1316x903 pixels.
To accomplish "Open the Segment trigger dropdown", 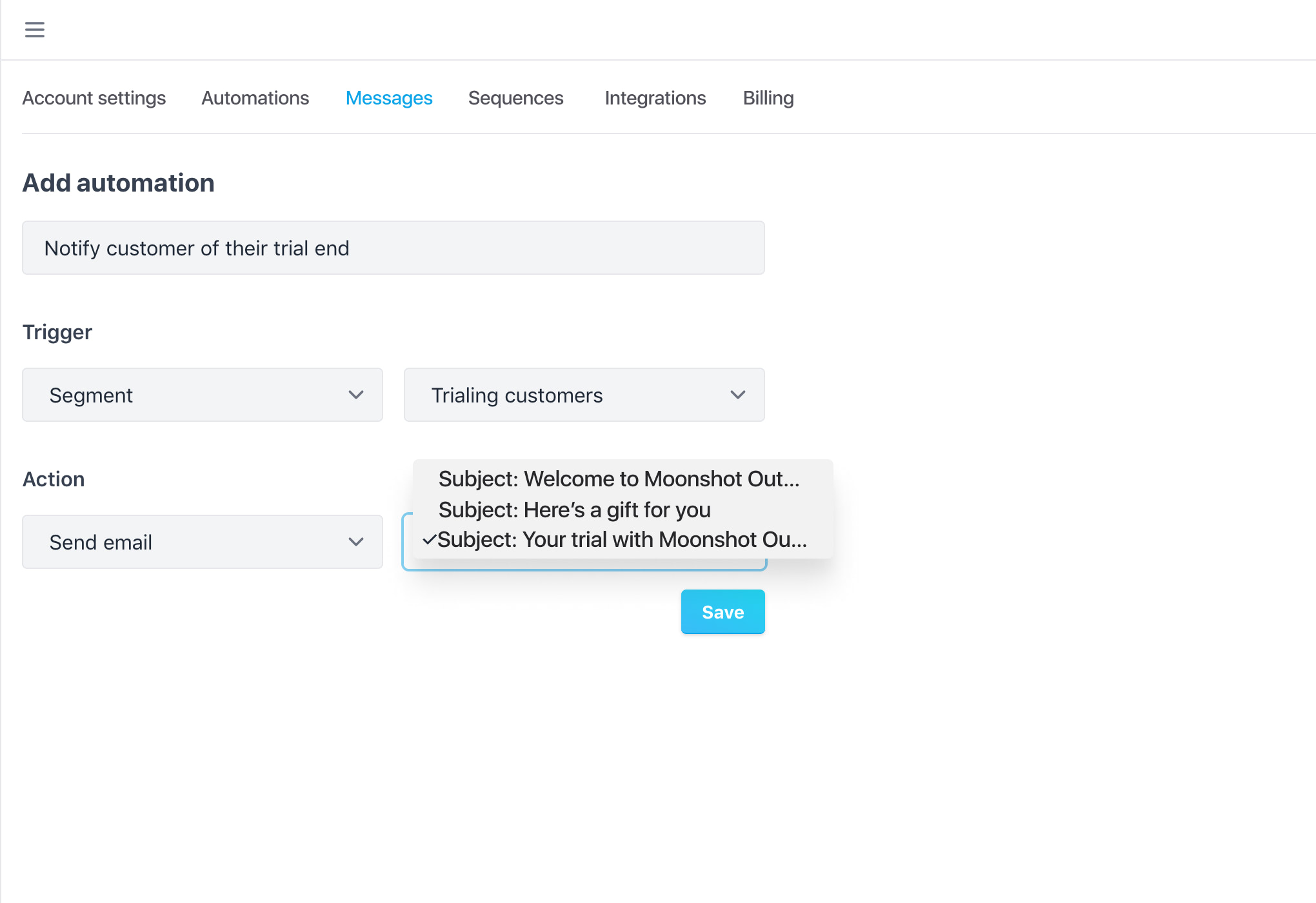I will tap(202, 395).
